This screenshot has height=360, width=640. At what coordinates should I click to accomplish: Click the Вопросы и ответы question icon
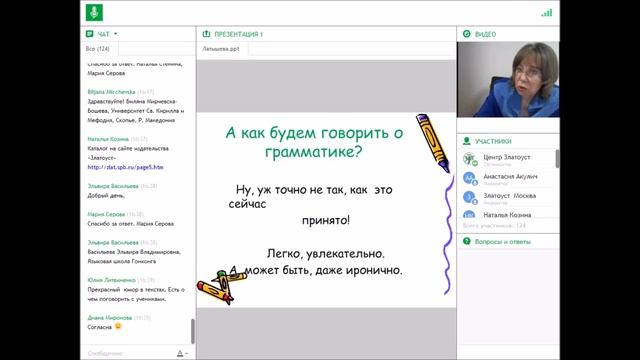click(x=467, y=242)
